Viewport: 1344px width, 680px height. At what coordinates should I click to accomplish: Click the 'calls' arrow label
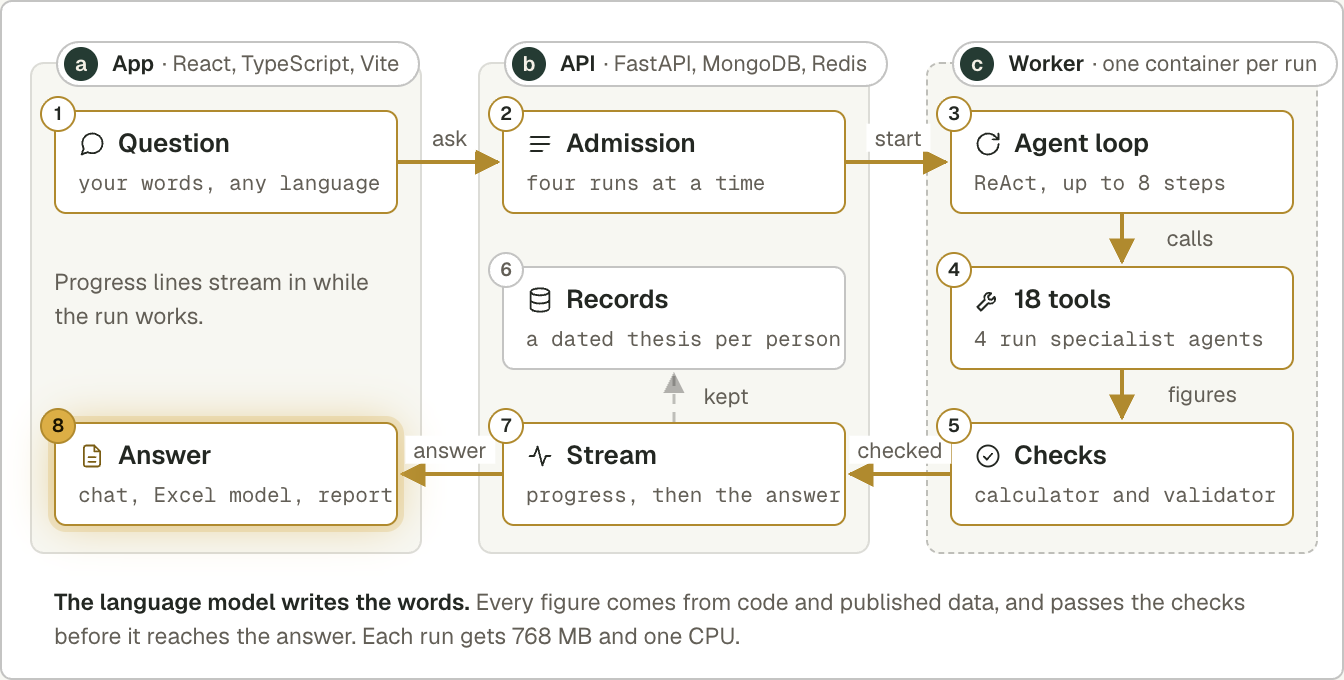click(1189, 239)
